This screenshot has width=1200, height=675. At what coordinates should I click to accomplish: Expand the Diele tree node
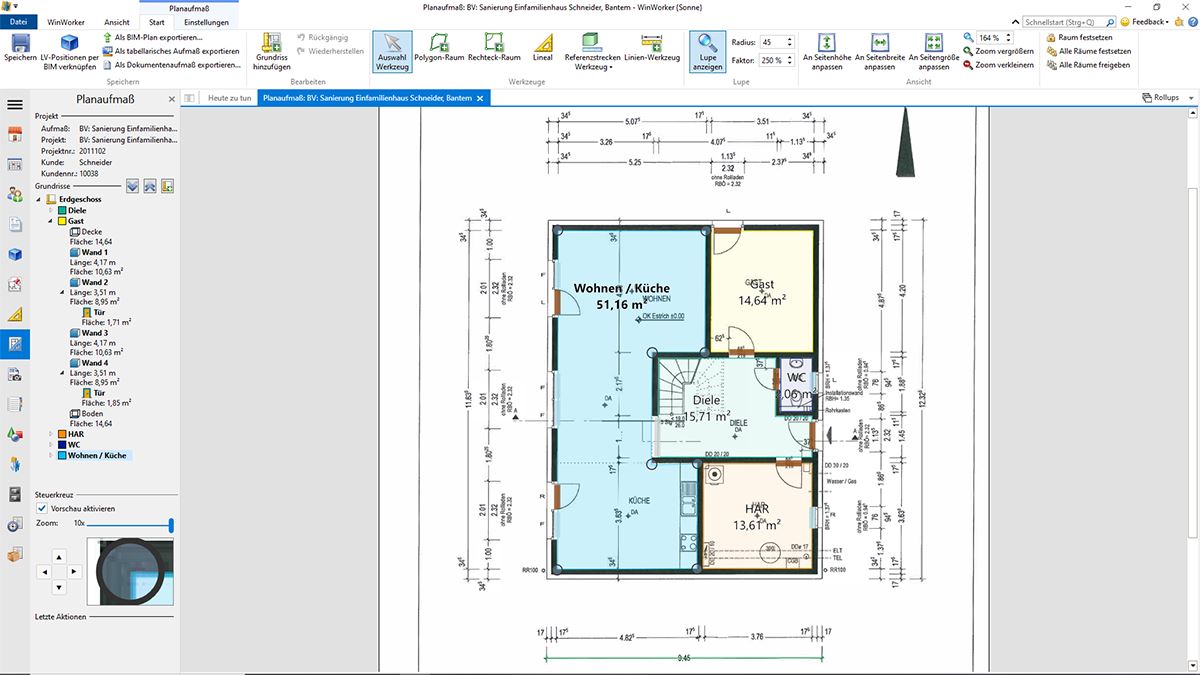tap(50, 211)
